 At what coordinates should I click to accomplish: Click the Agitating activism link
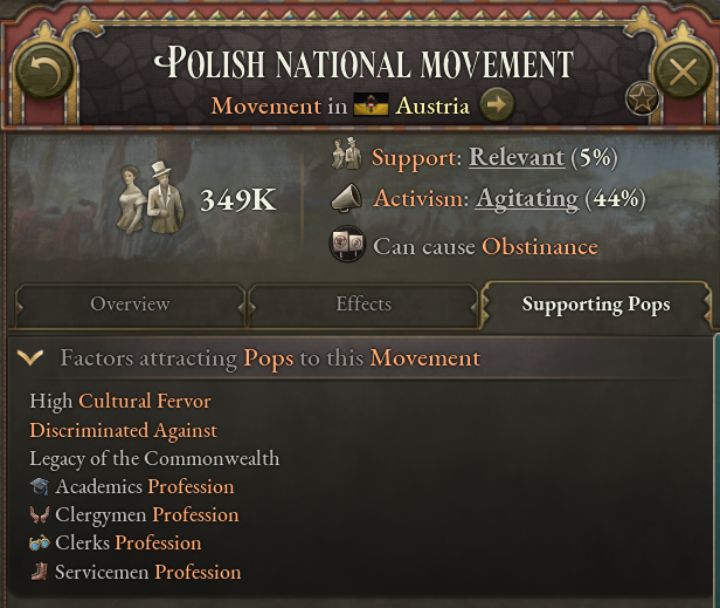pos(526,198)
